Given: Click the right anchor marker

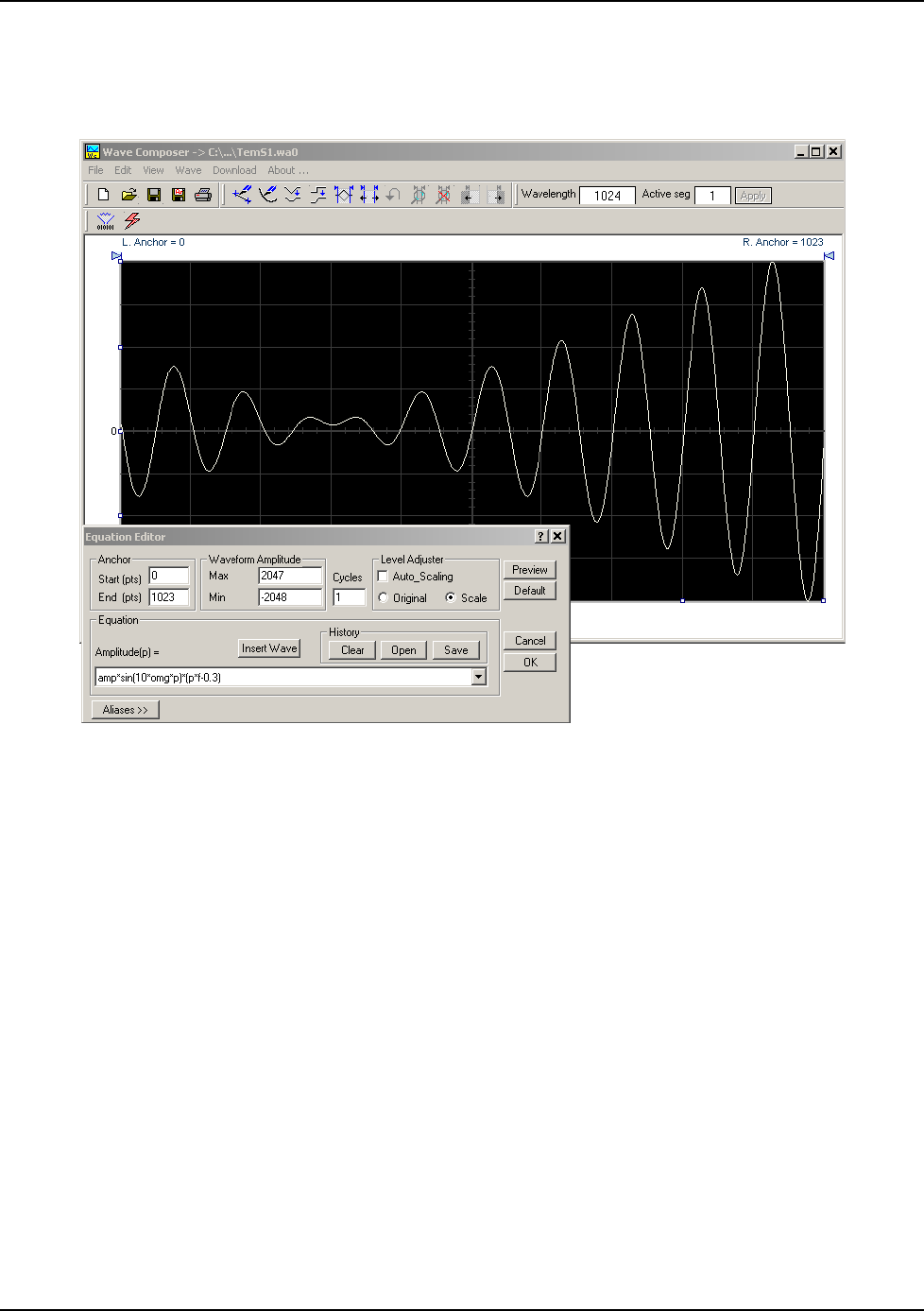Looking at the screenshot, I should click(x=829, y=256).
